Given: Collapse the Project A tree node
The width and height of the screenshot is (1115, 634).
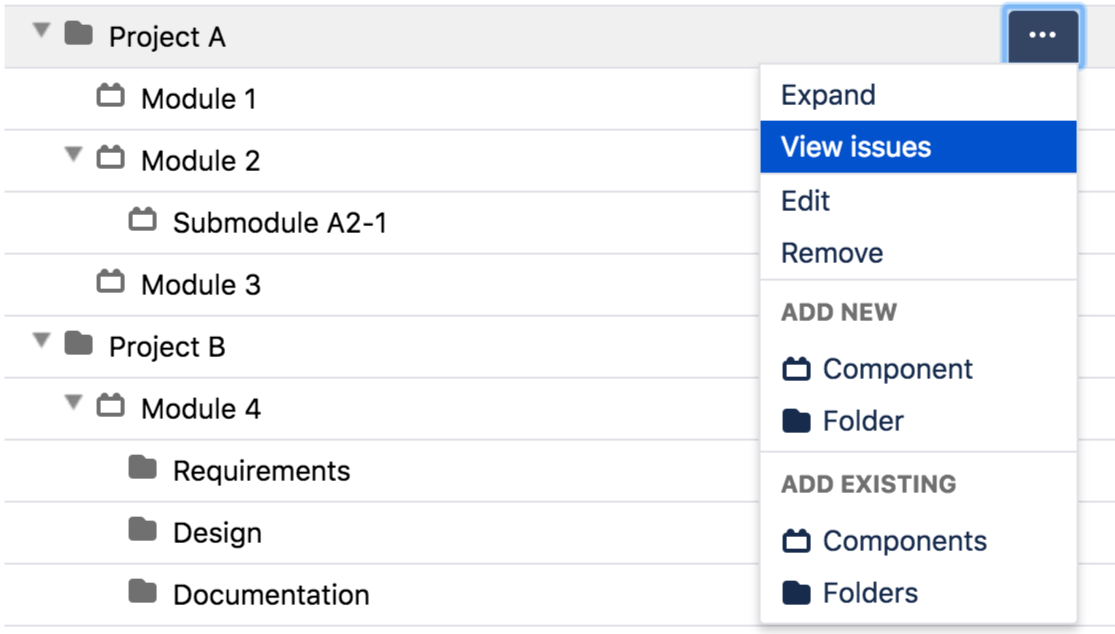Looking at the screenshot, I should pos(41,31).
